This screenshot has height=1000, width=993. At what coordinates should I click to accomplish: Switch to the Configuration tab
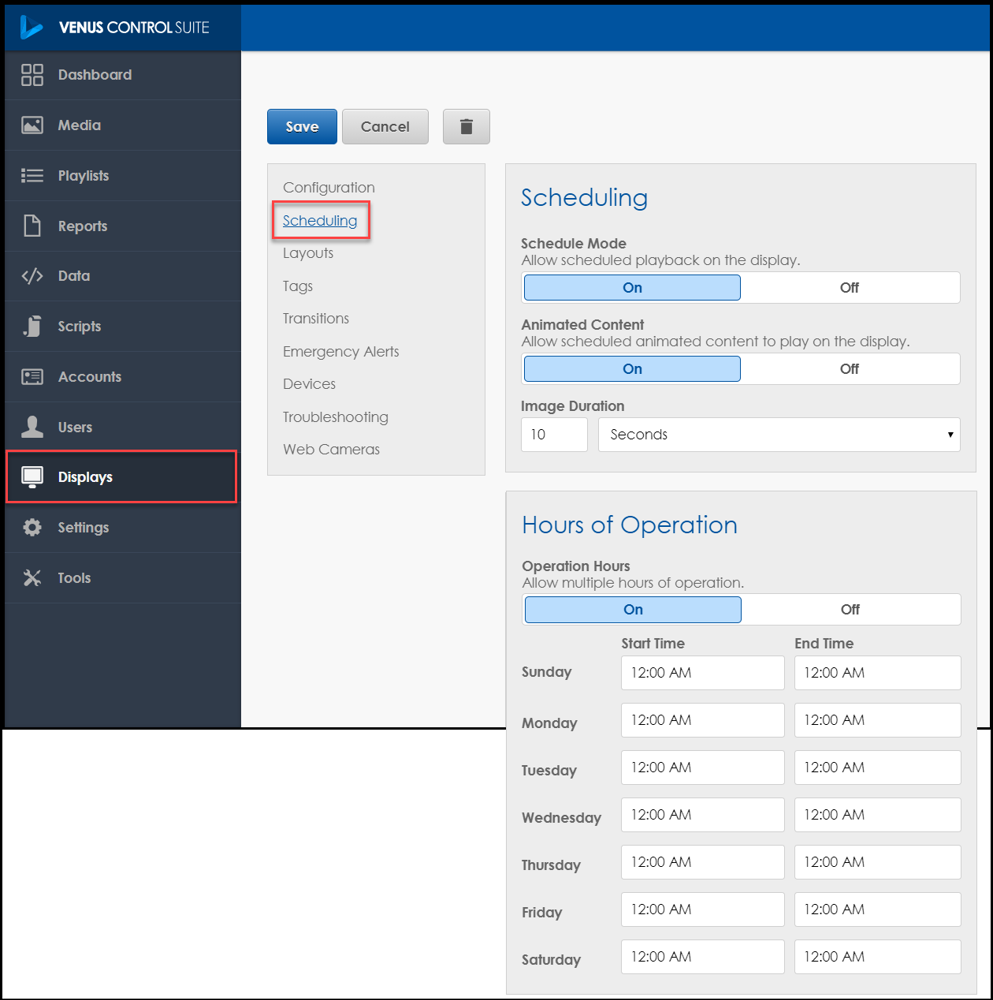[327, 187]
